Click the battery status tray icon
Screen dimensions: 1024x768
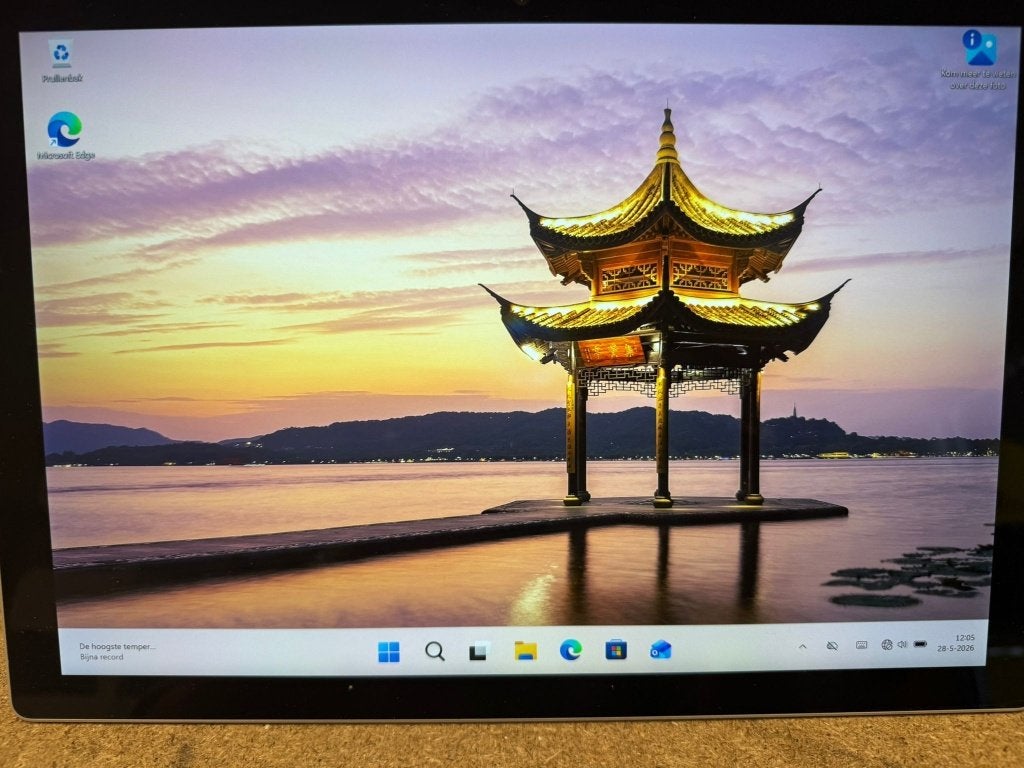click(920, 644)
